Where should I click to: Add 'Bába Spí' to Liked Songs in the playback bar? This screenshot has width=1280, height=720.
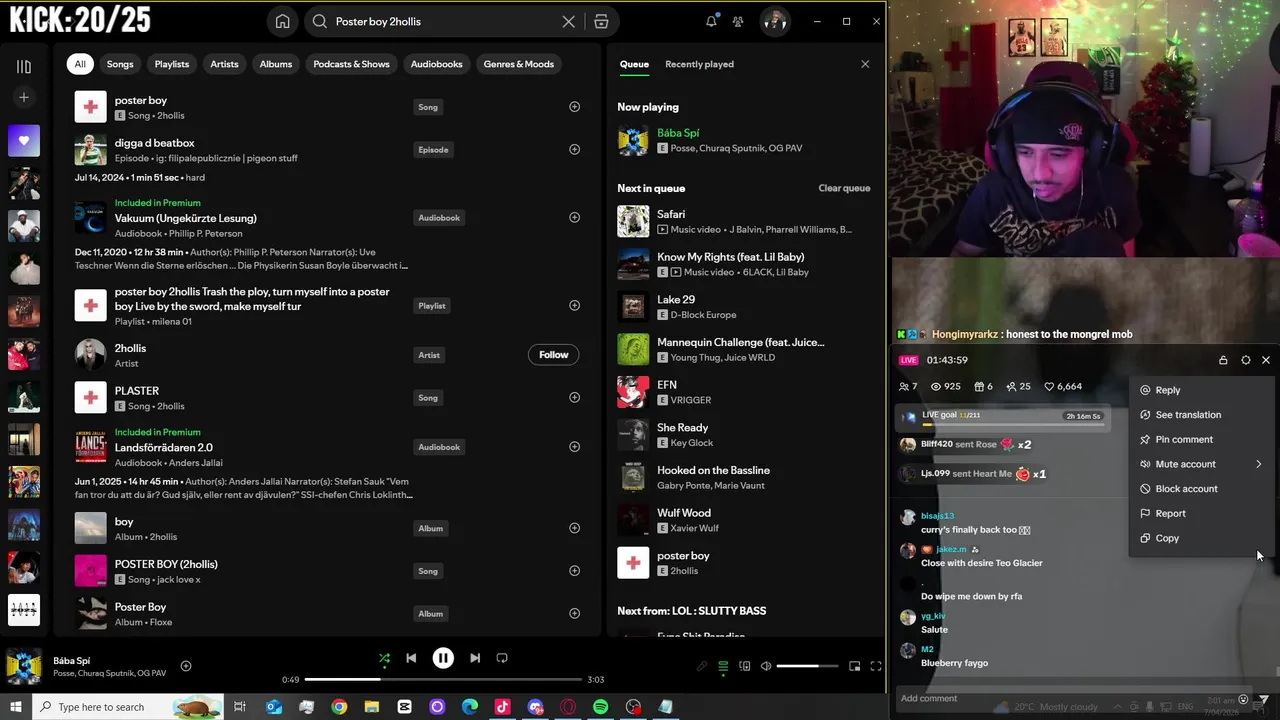tap(186, 666)
